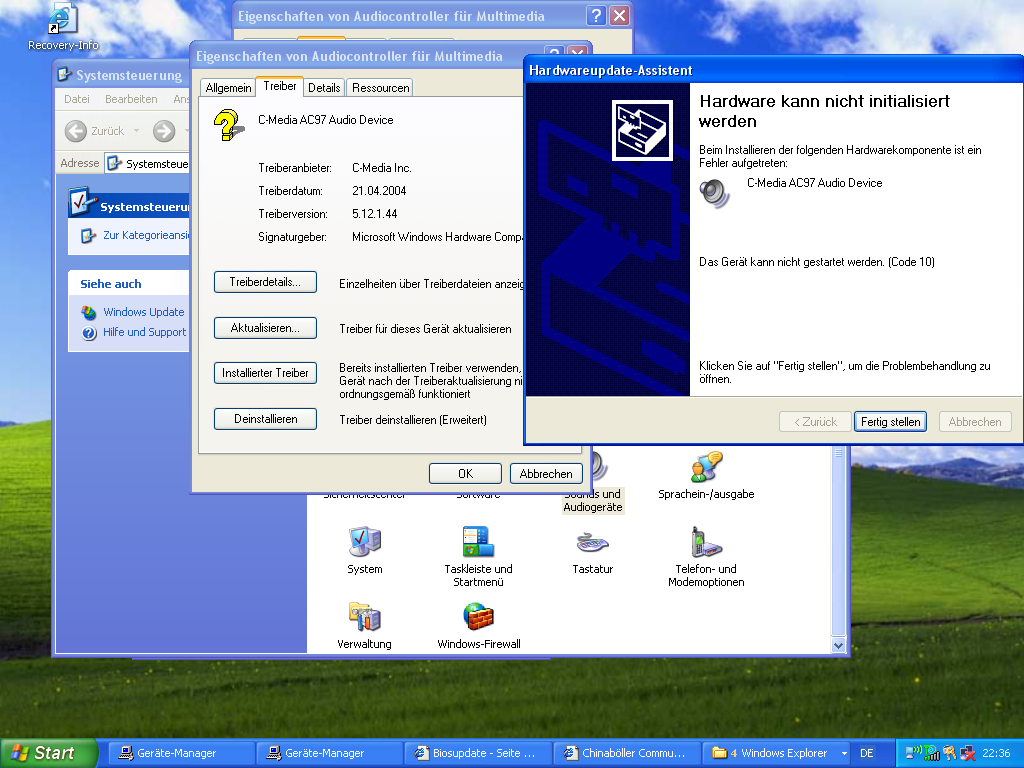The height and width of the screenshot is (768, 1024).
Task: Click the Aktualisieren driver button
Action: [265, 328]
